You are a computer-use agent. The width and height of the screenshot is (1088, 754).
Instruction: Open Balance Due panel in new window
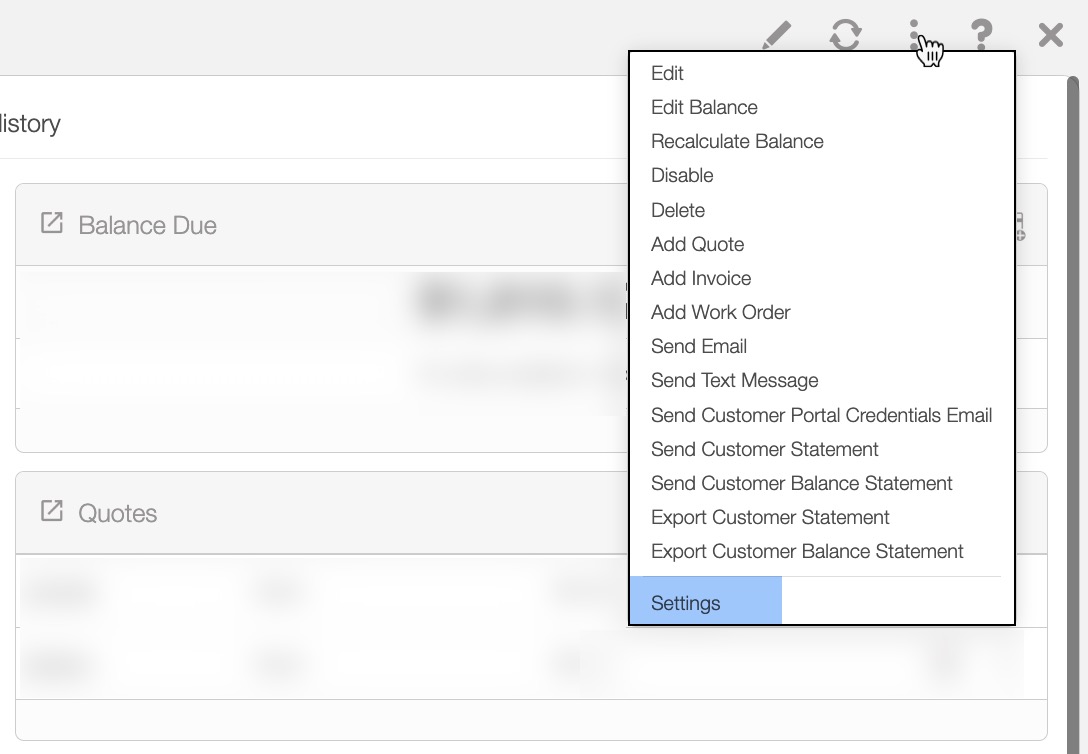click(x=51, y=223)
